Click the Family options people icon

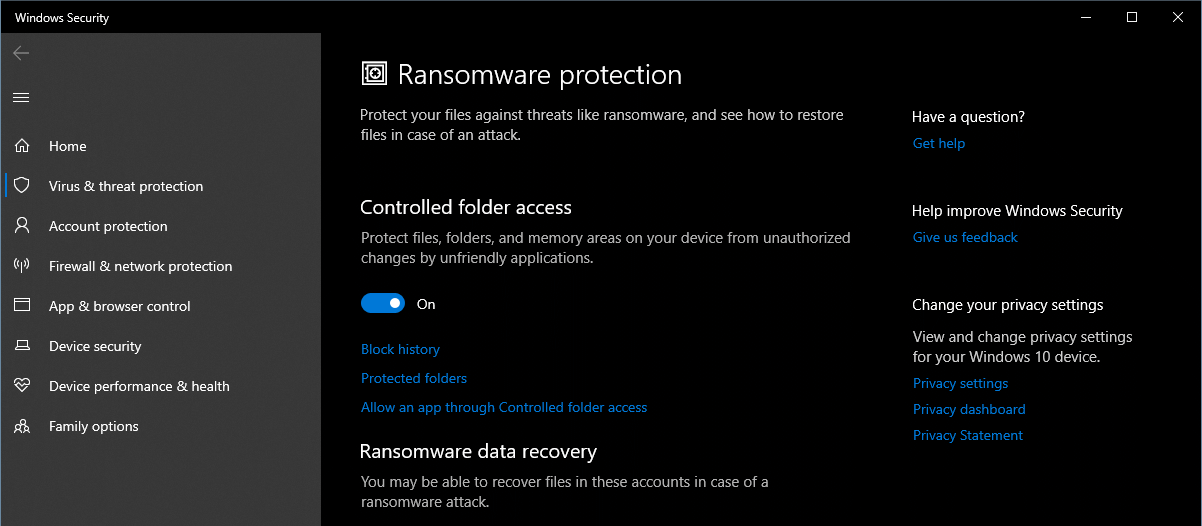[22, 426]
